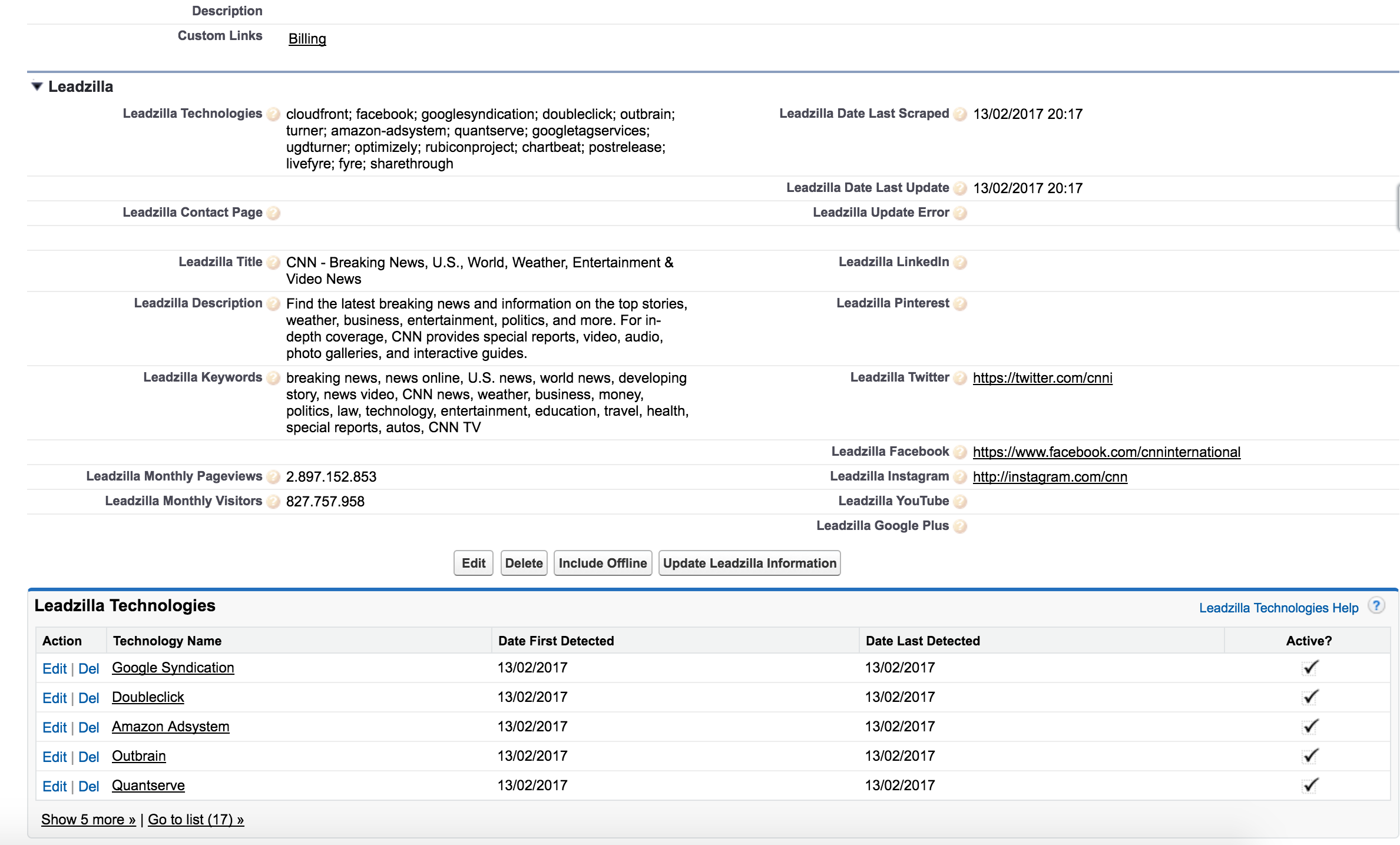
Task: Click the Leadzilla section heading text
Action: pyautogui.click(x=81, y=87)
